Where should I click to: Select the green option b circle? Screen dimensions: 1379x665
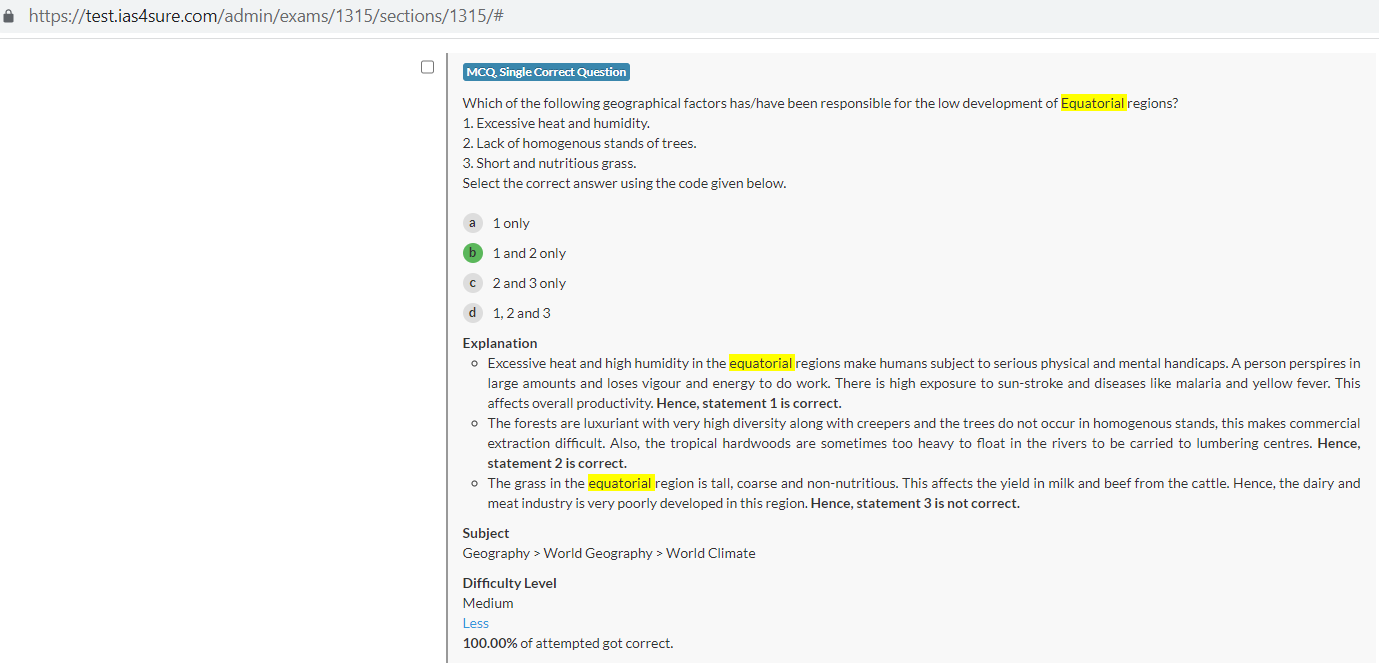[x=473, y=253]
